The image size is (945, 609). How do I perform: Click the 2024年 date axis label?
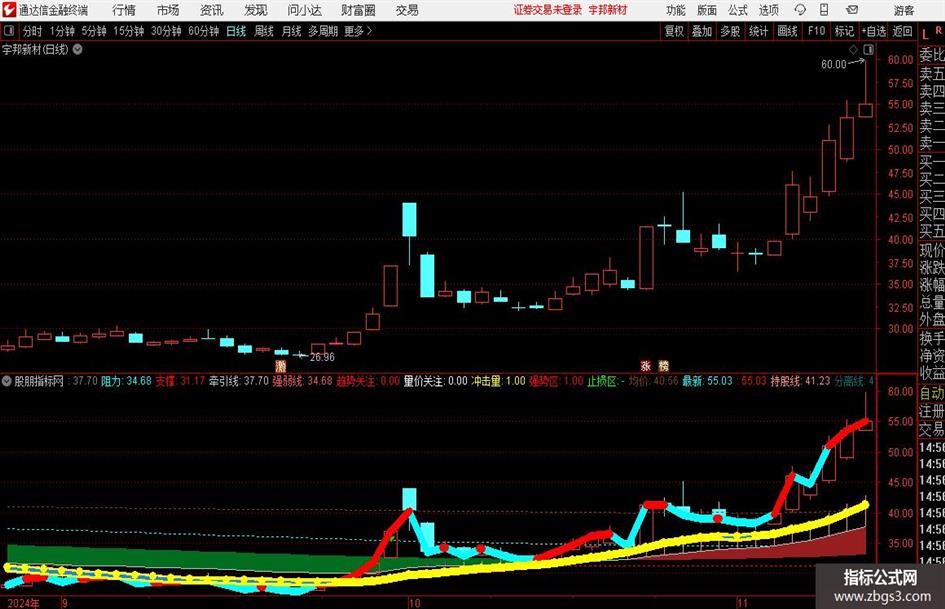point(24,603)
